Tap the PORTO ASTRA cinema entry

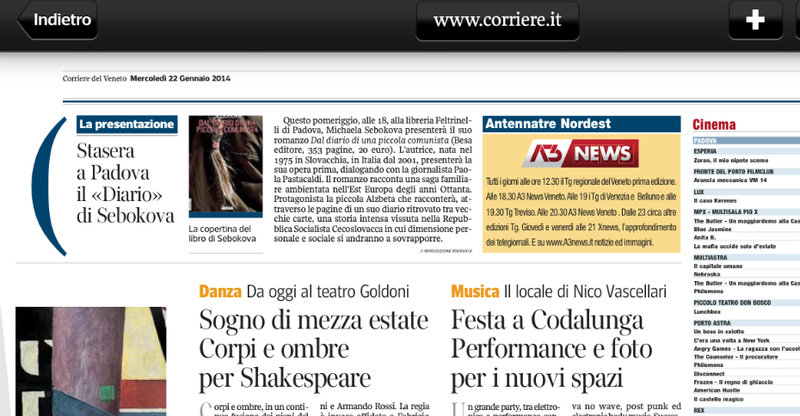(x=714, y=322)
